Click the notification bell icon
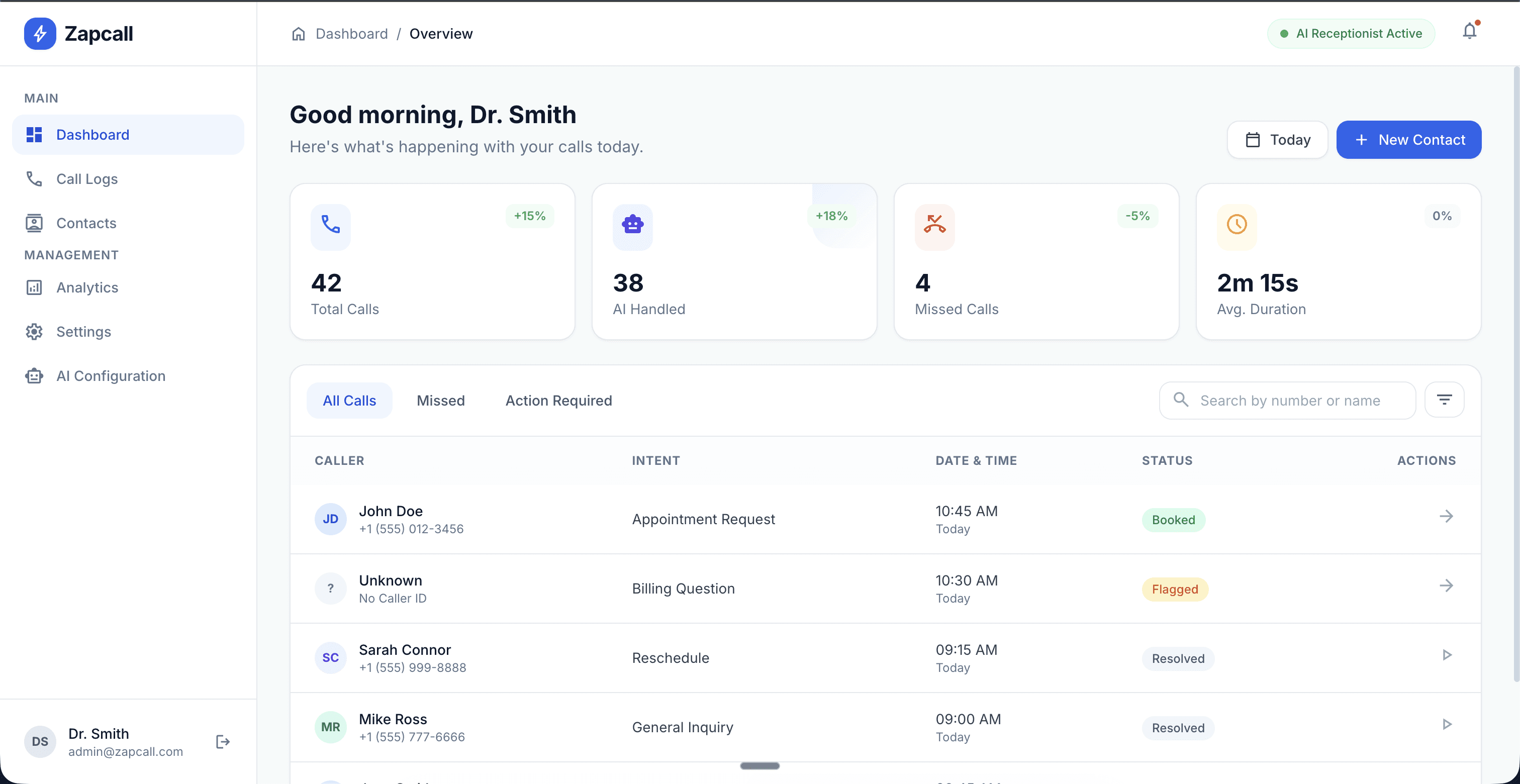 [1469, 31]
